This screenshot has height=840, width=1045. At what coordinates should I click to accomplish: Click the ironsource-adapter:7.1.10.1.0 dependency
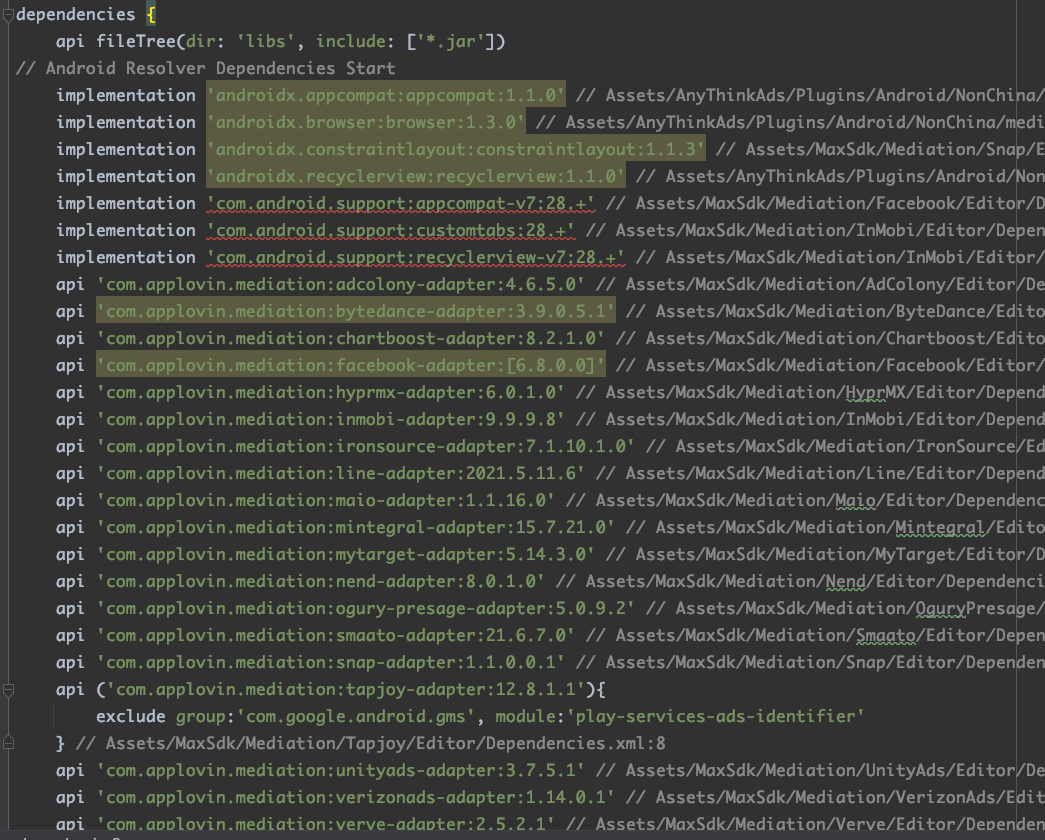point(366,447)
